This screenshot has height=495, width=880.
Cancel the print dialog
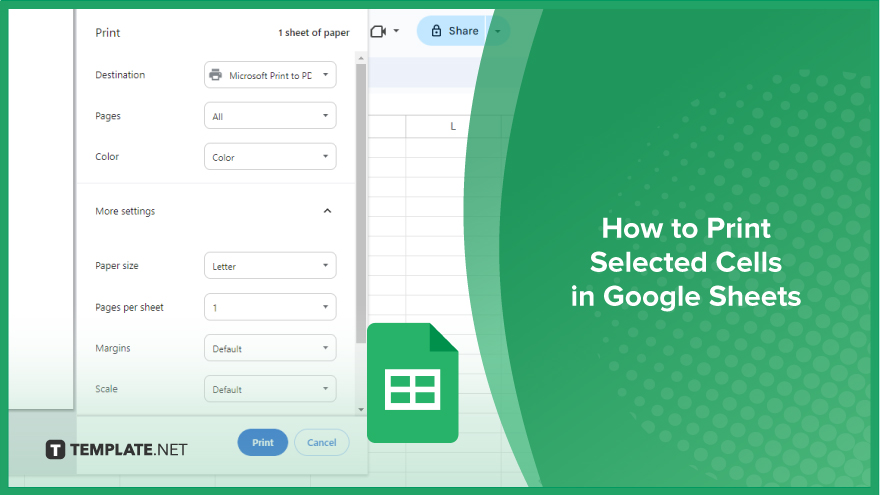[x=322, y=442]
